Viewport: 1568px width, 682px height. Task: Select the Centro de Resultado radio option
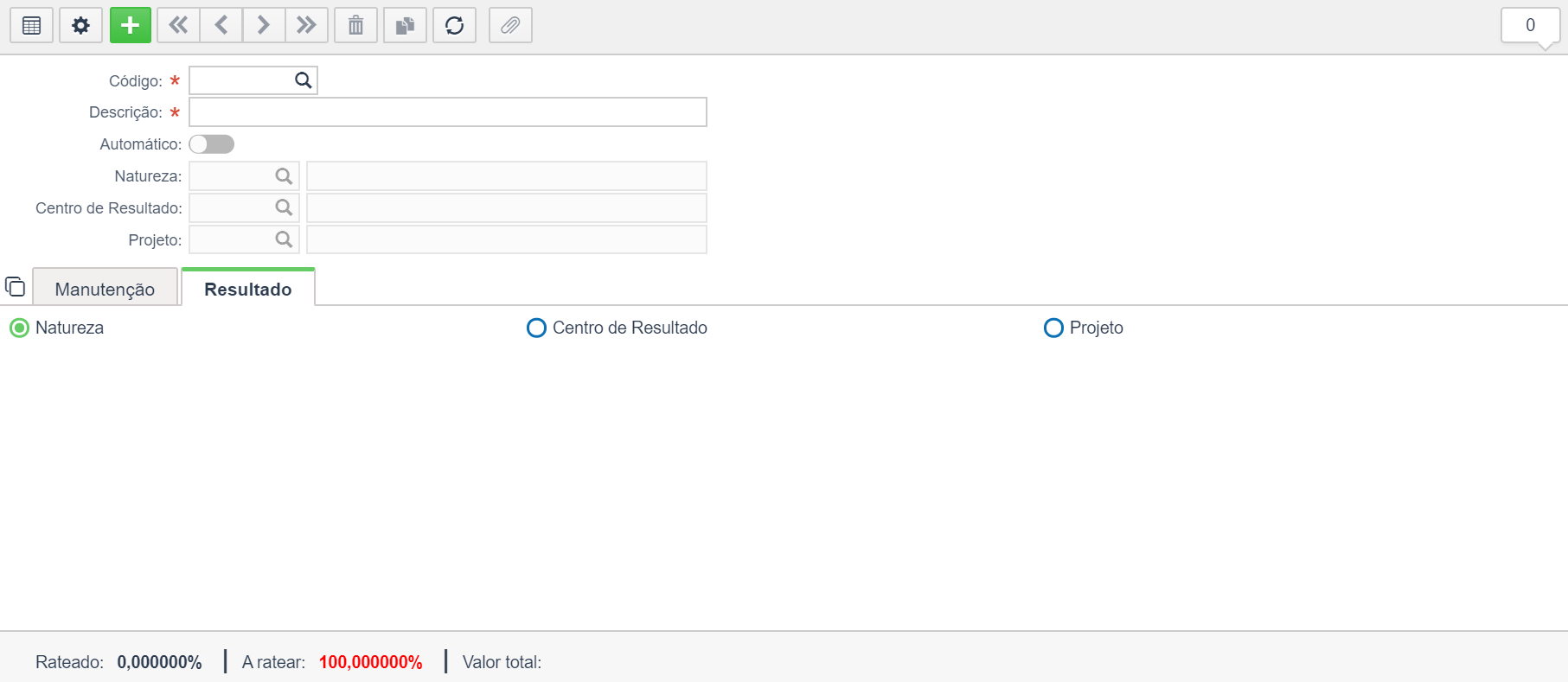click(x=536, y=328)
